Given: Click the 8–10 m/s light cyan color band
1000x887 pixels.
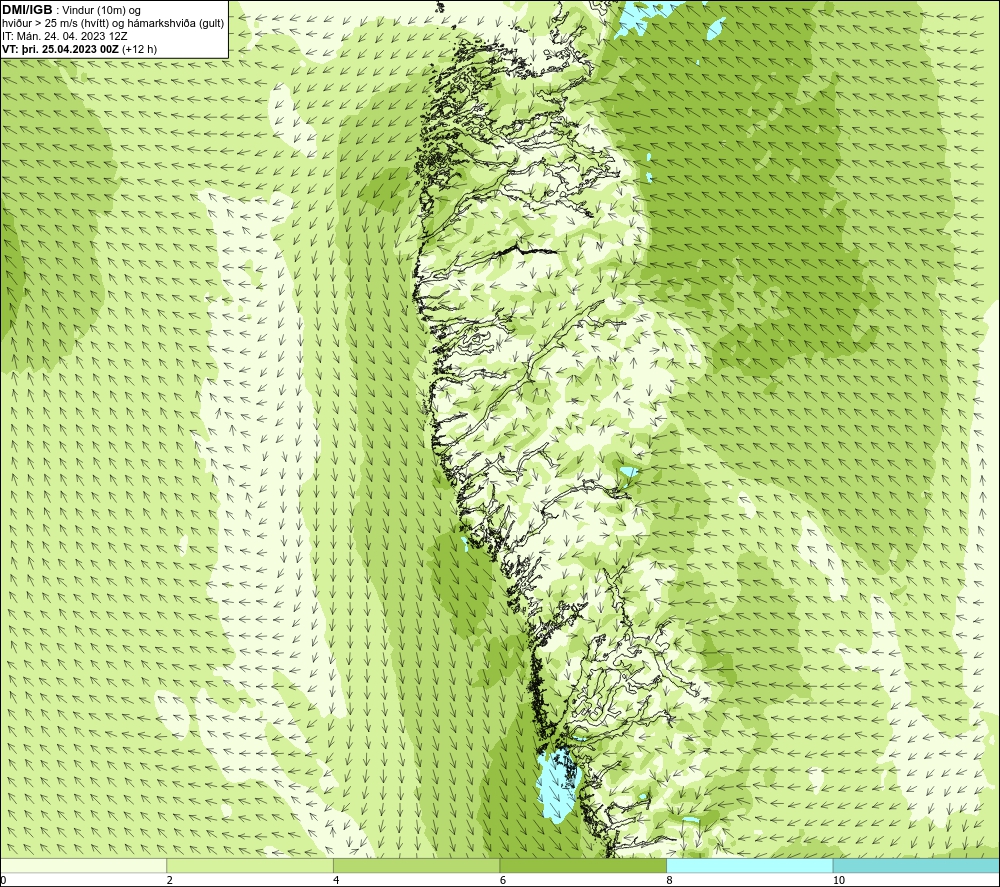Looking at the screenshot, I should [749, 865].
